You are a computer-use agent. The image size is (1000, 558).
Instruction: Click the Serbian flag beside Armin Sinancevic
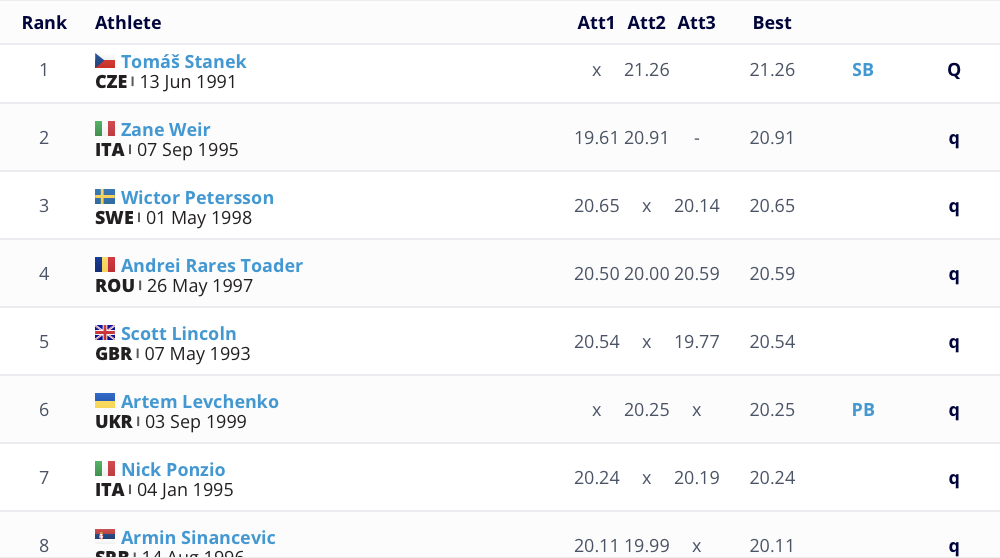[x=105, y=537]
